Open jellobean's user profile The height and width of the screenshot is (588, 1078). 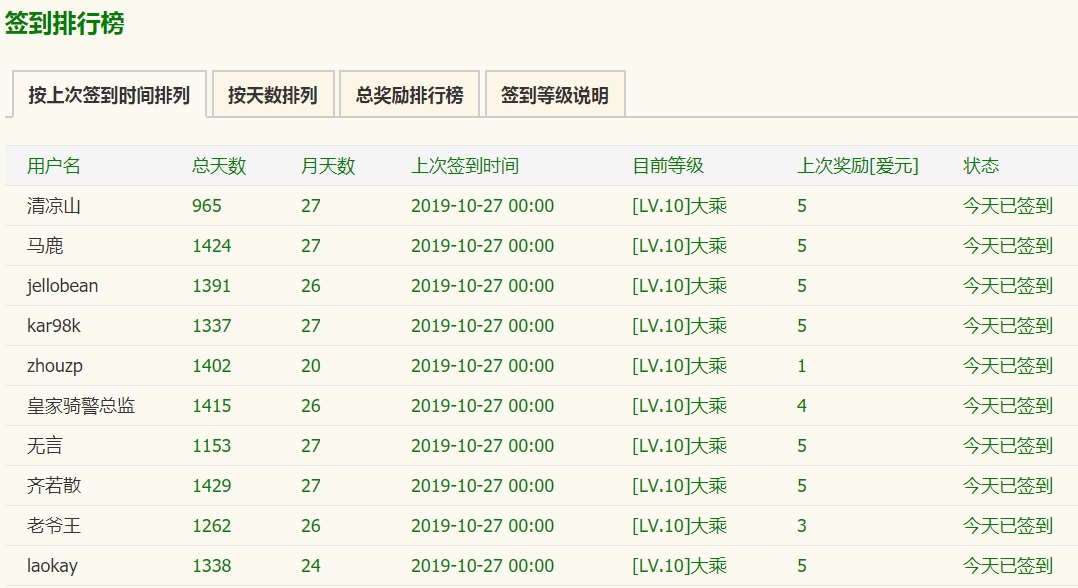point(63,286)
